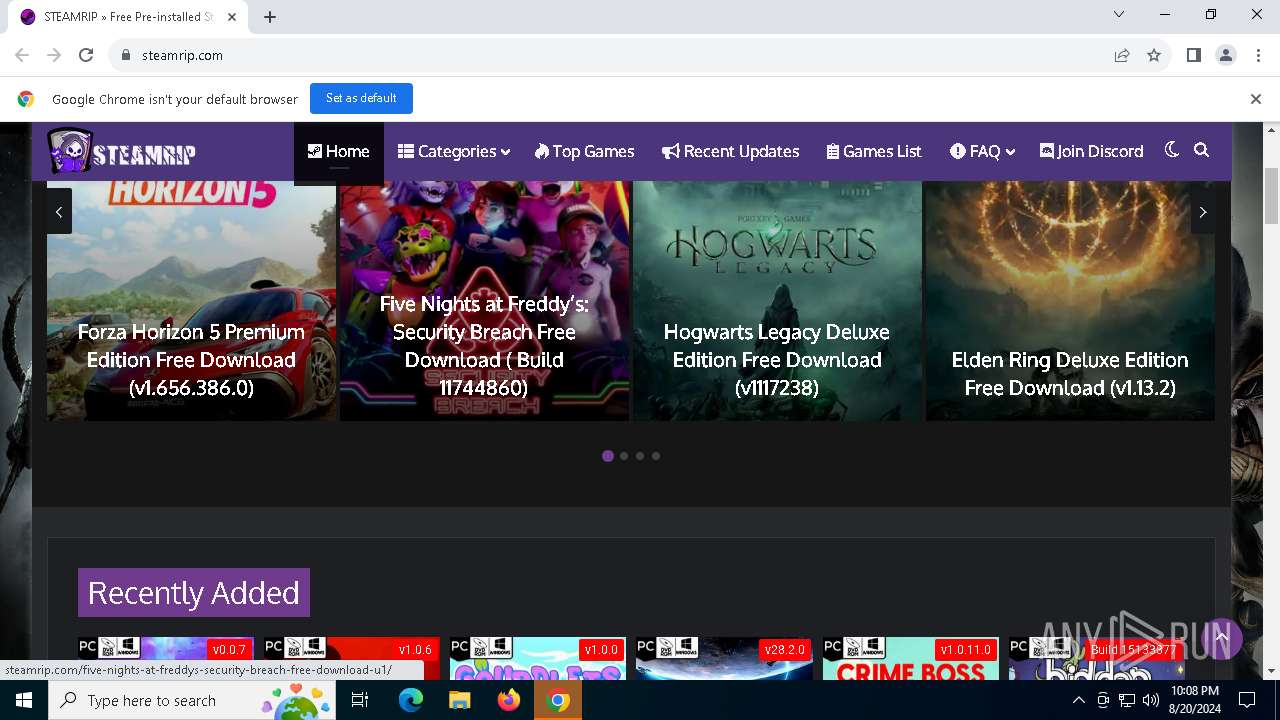Screen dimensions: 1280x720
Task: Open a new browser tab
Action: 270,17
